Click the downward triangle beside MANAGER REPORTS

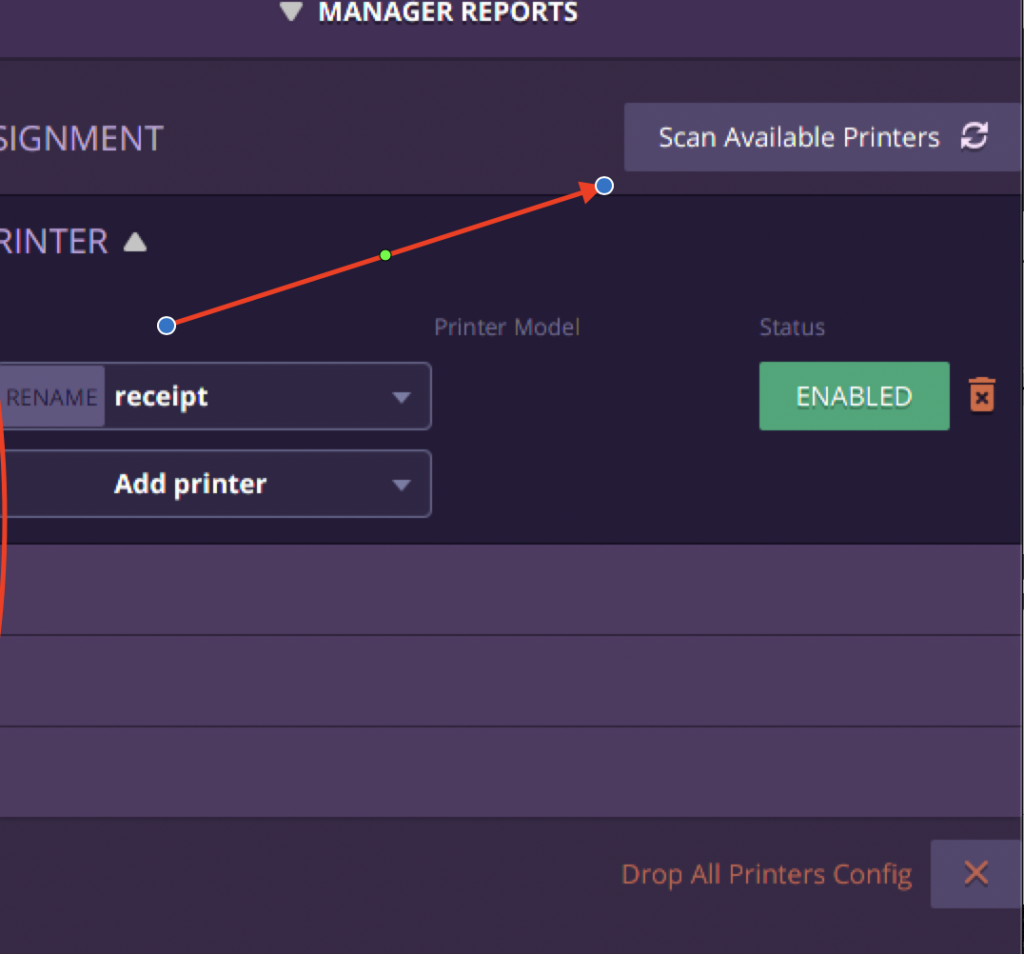291,13
